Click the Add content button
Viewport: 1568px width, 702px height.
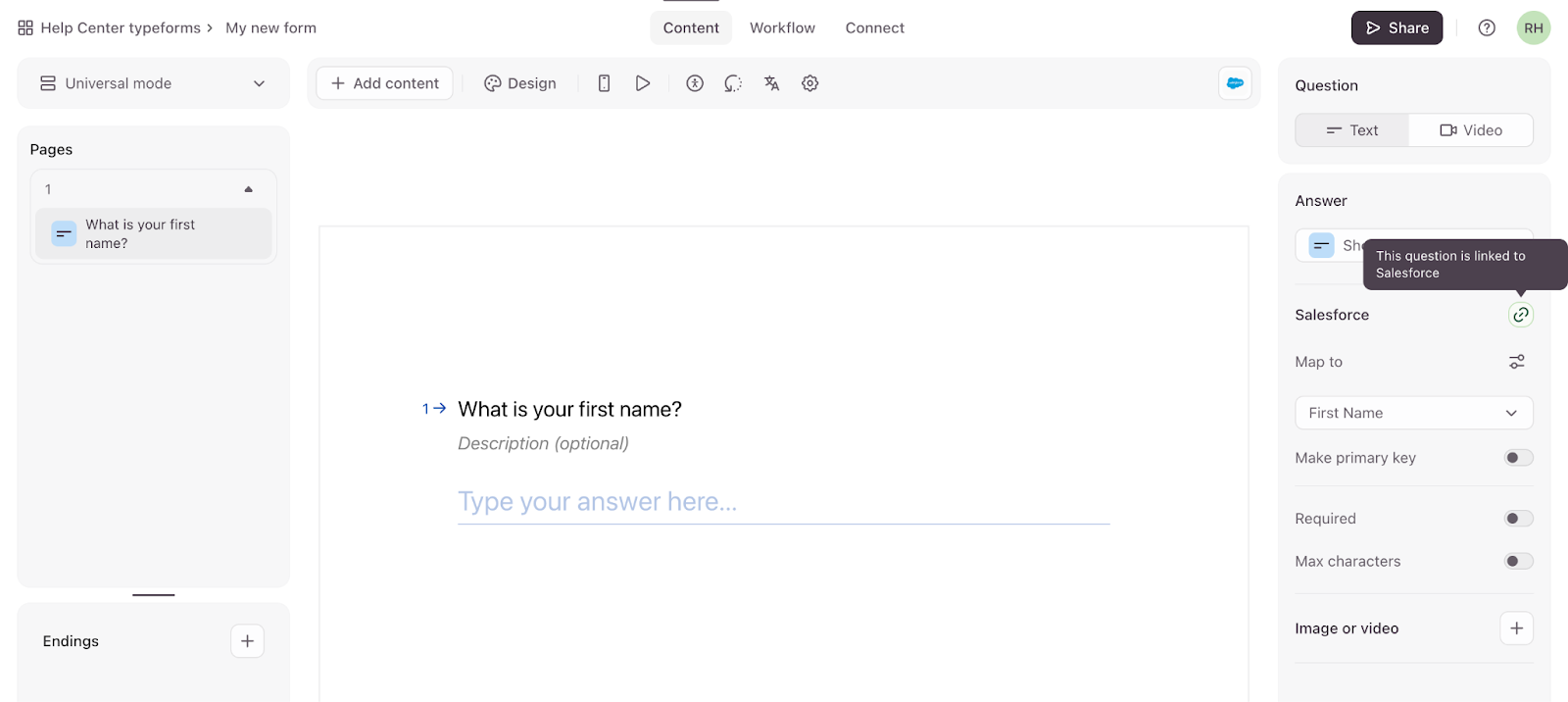[384, 83]
